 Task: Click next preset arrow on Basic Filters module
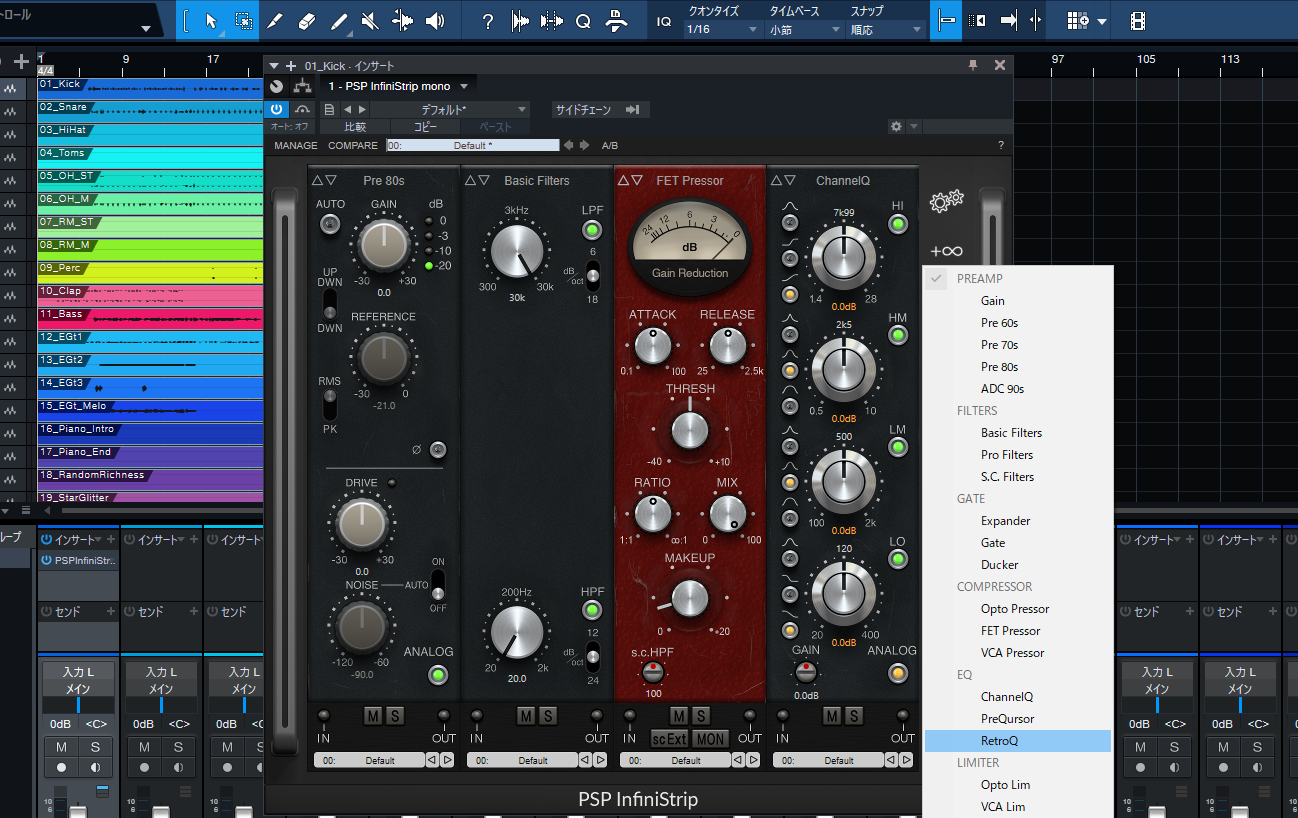pos(600,760)
